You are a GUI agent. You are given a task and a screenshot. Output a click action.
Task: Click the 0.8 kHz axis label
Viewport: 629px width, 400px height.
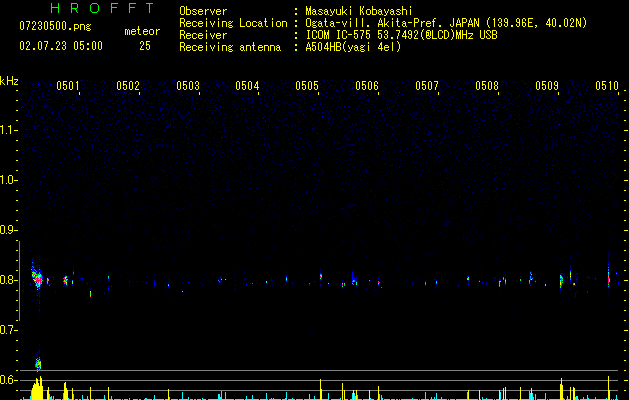coord(8,280)
